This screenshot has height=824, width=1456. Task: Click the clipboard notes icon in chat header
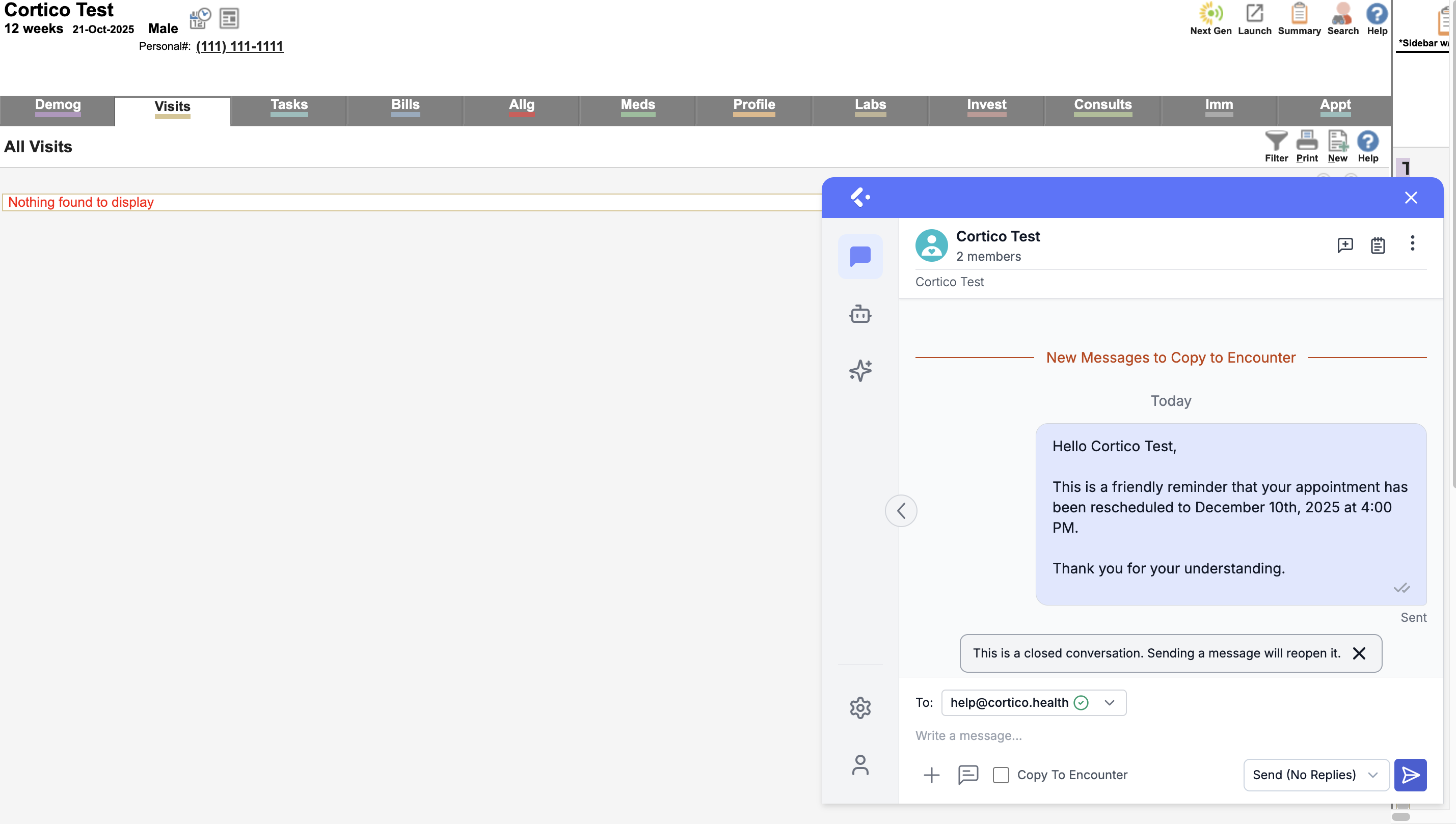[1378, 245]
